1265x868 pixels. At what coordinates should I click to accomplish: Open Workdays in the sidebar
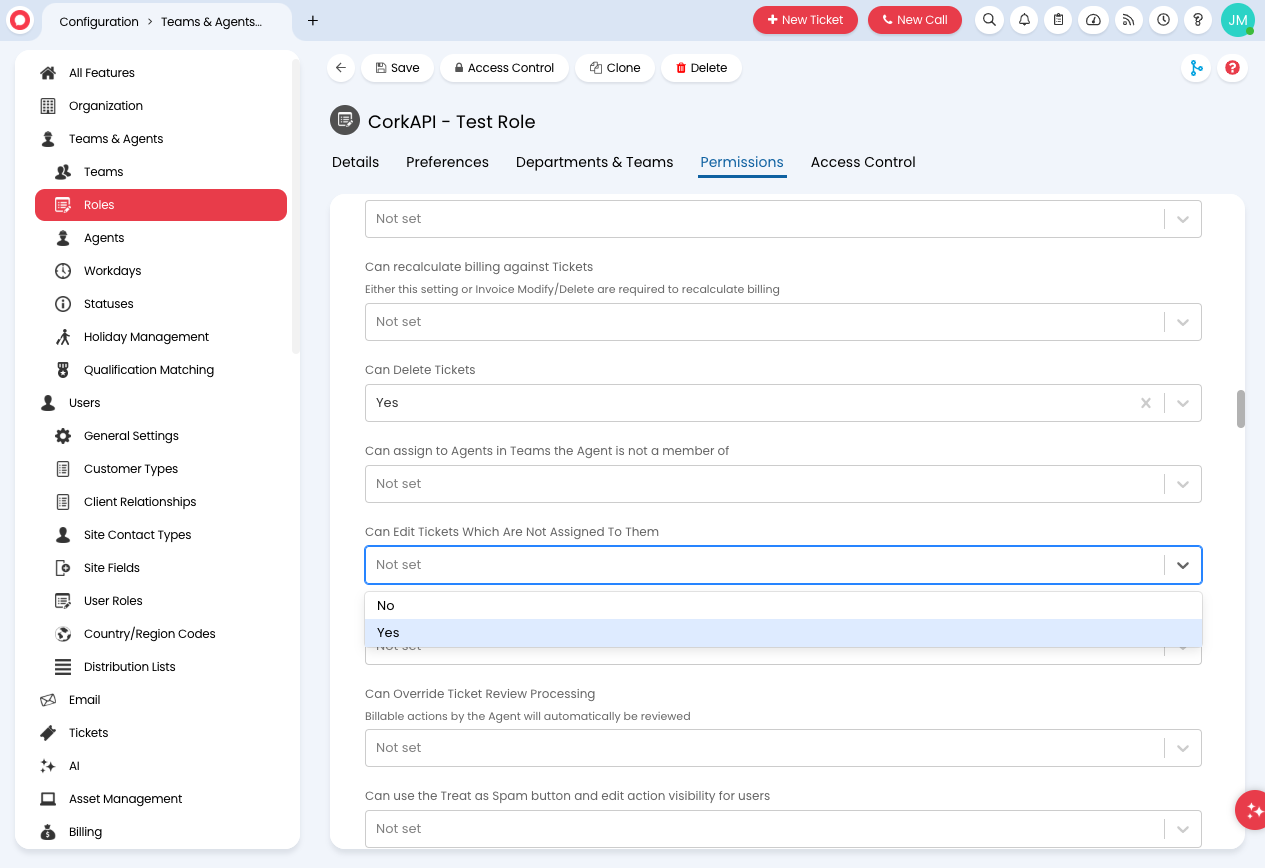tap(112, 271)
